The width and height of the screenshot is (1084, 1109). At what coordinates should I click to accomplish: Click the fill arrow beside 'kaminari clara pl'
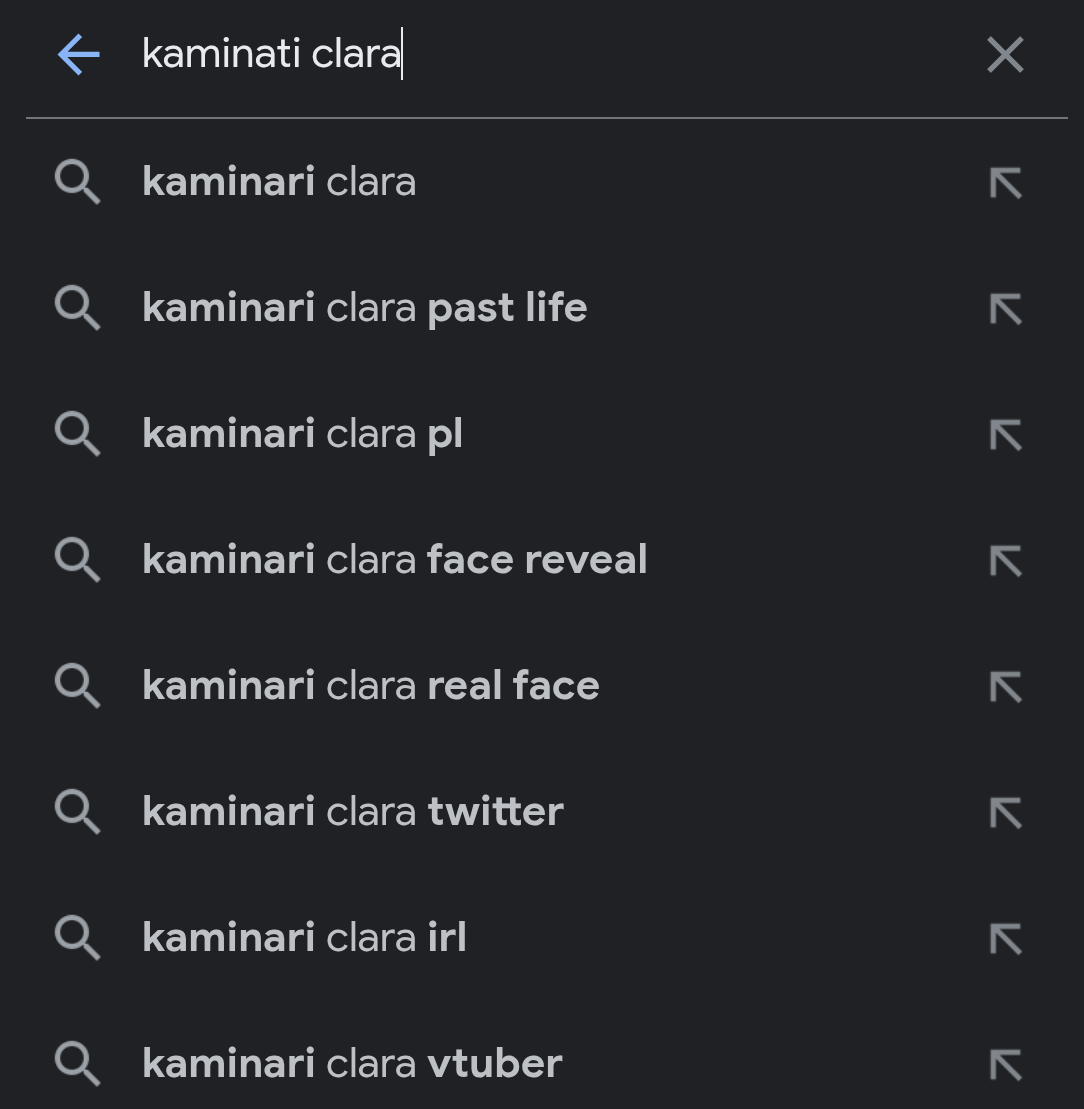click(x=1005, y=434)
